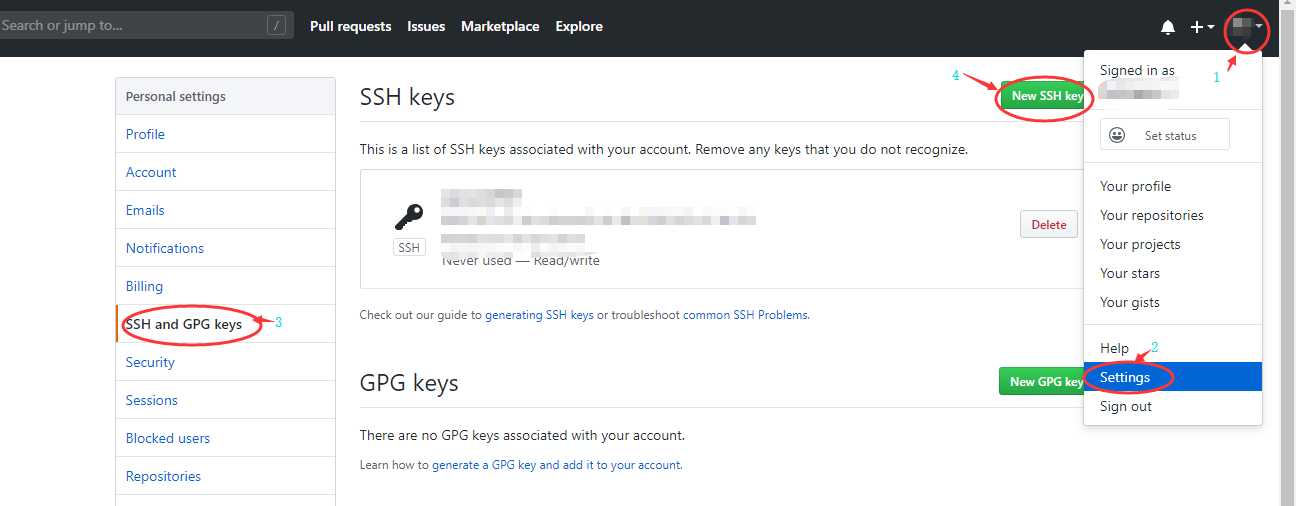
Task: Follow the common SSH Problems link
Action: (745, 315)
